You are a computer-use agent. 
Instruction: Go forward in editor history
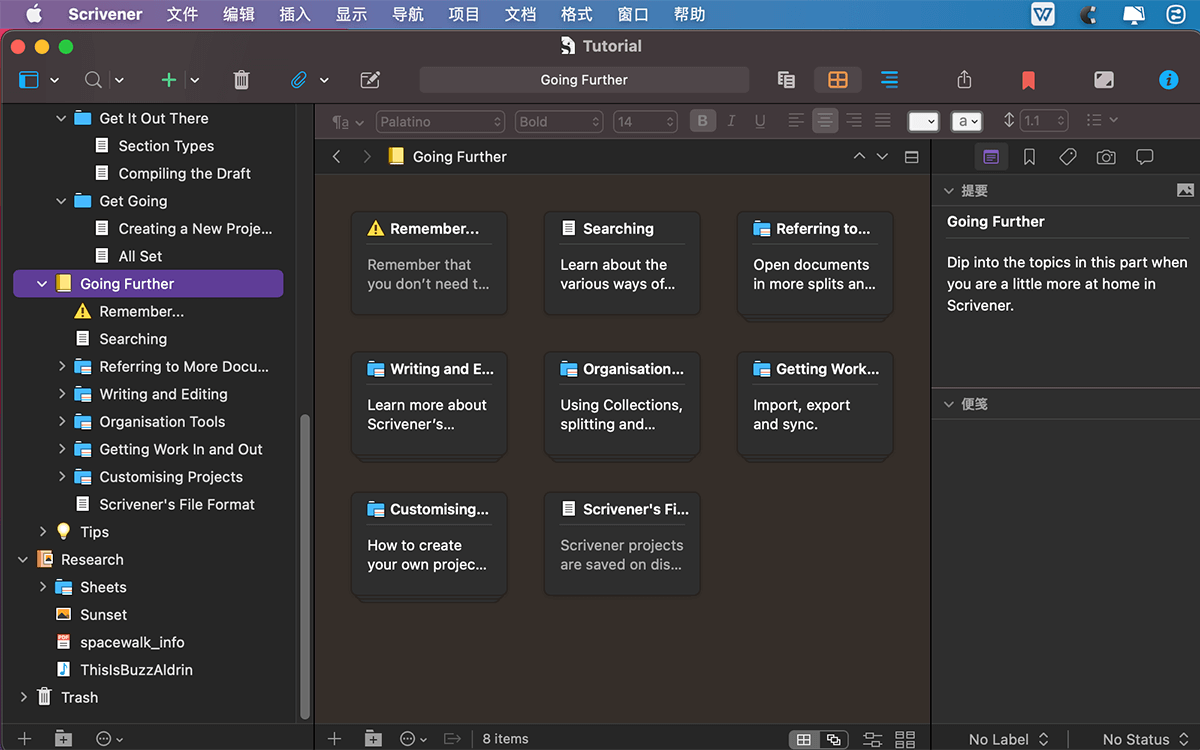pyautogui.click(x=367, y=157)
